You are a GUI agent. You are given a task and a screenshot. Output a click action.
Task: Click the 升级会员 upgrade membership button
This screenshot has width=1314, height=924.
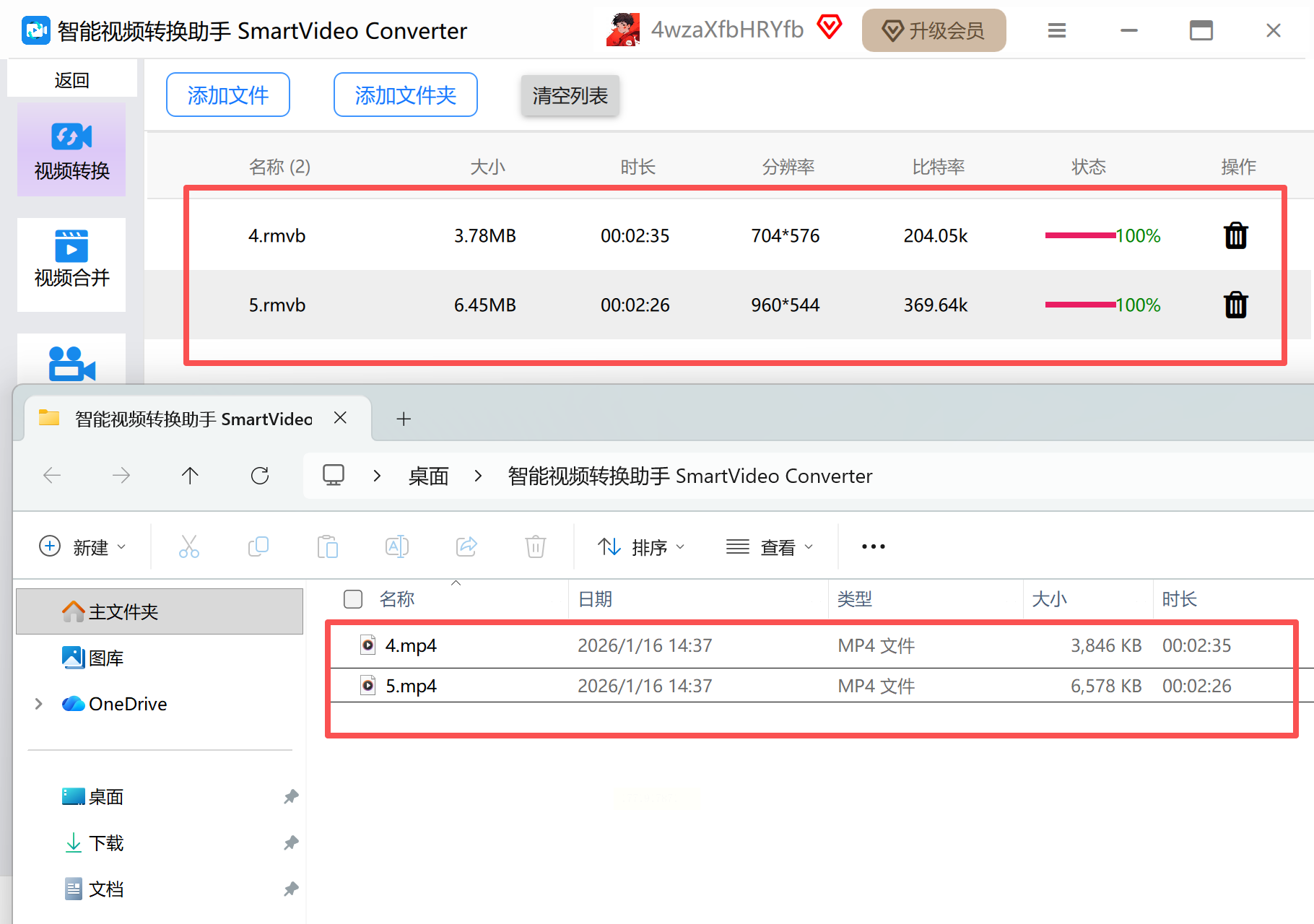pyautogui.click(x=934, y=30)
